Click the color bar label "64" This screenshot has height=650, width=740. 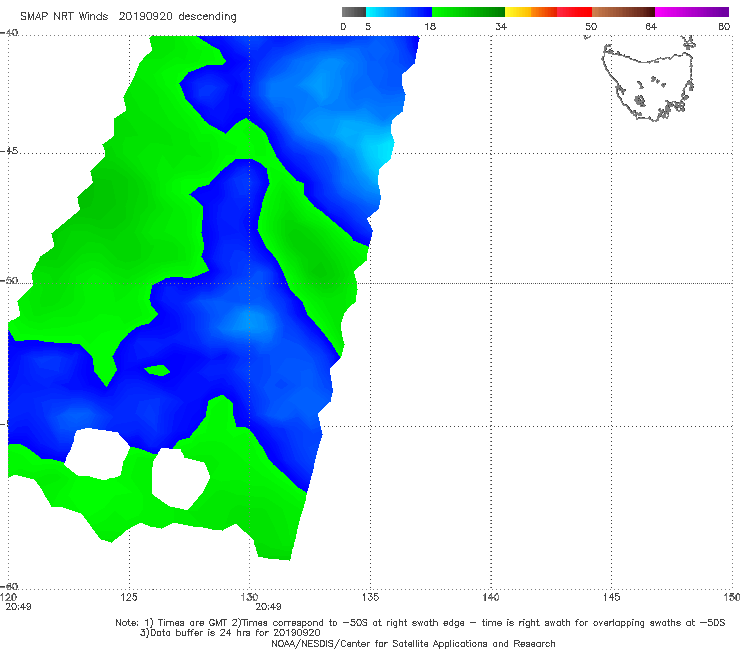(651, 27)
